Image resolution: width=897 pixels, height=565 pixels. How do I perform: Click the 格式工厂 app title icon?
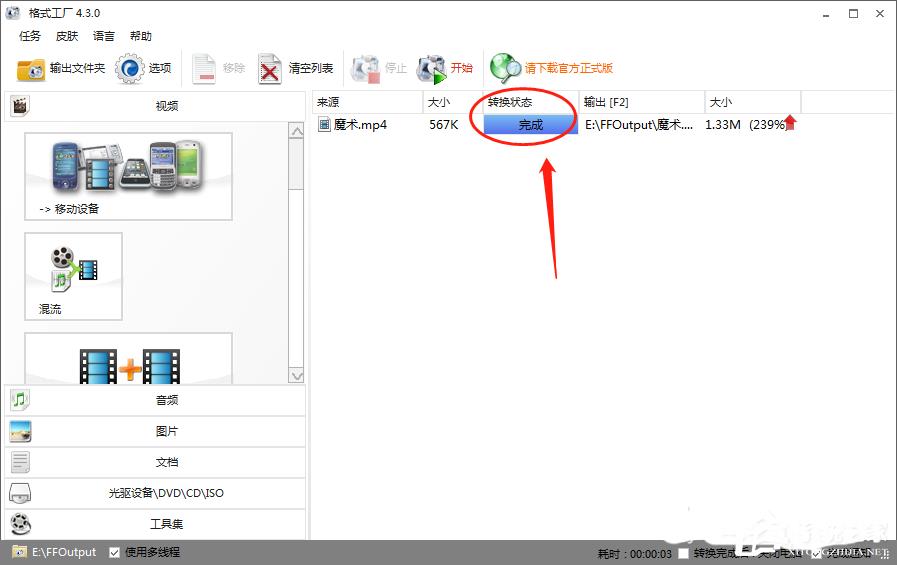coord(13,13)
